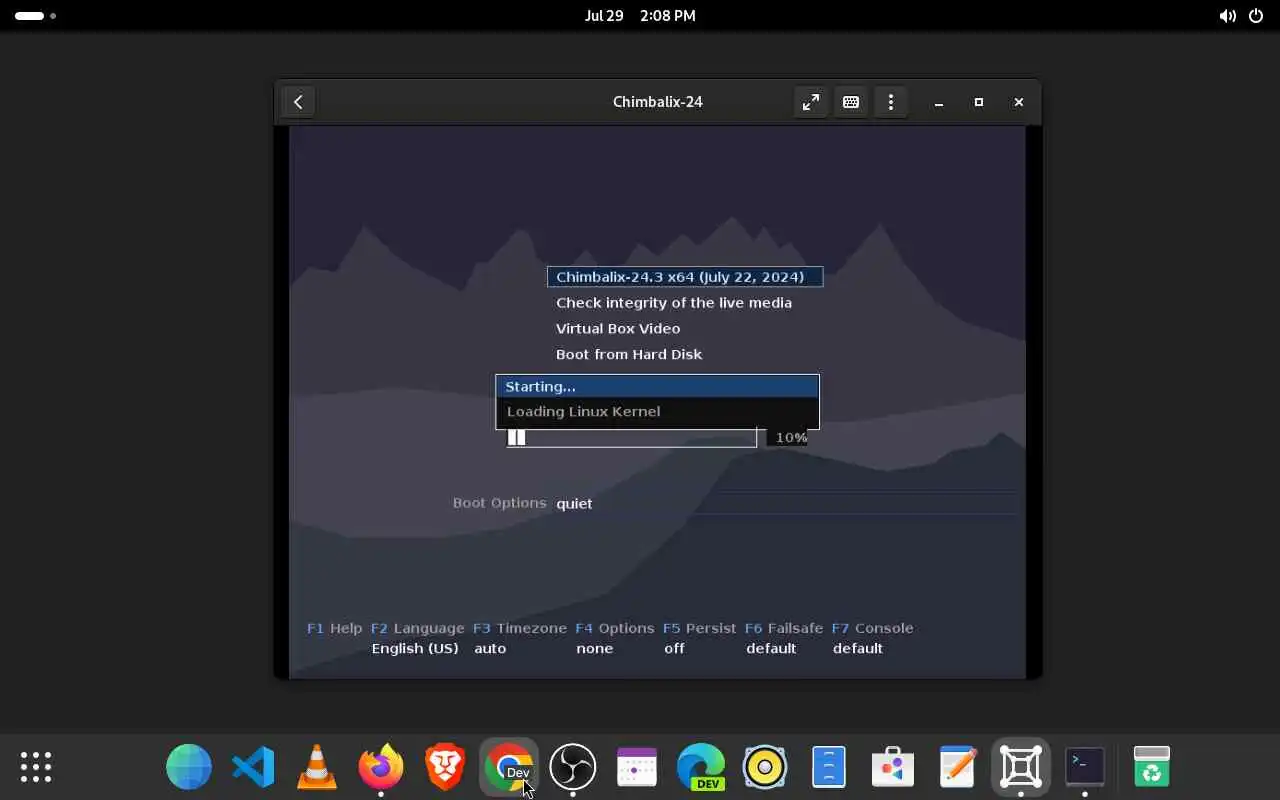Launch VLC media player from dock
1280x800 pixels.
317,767
